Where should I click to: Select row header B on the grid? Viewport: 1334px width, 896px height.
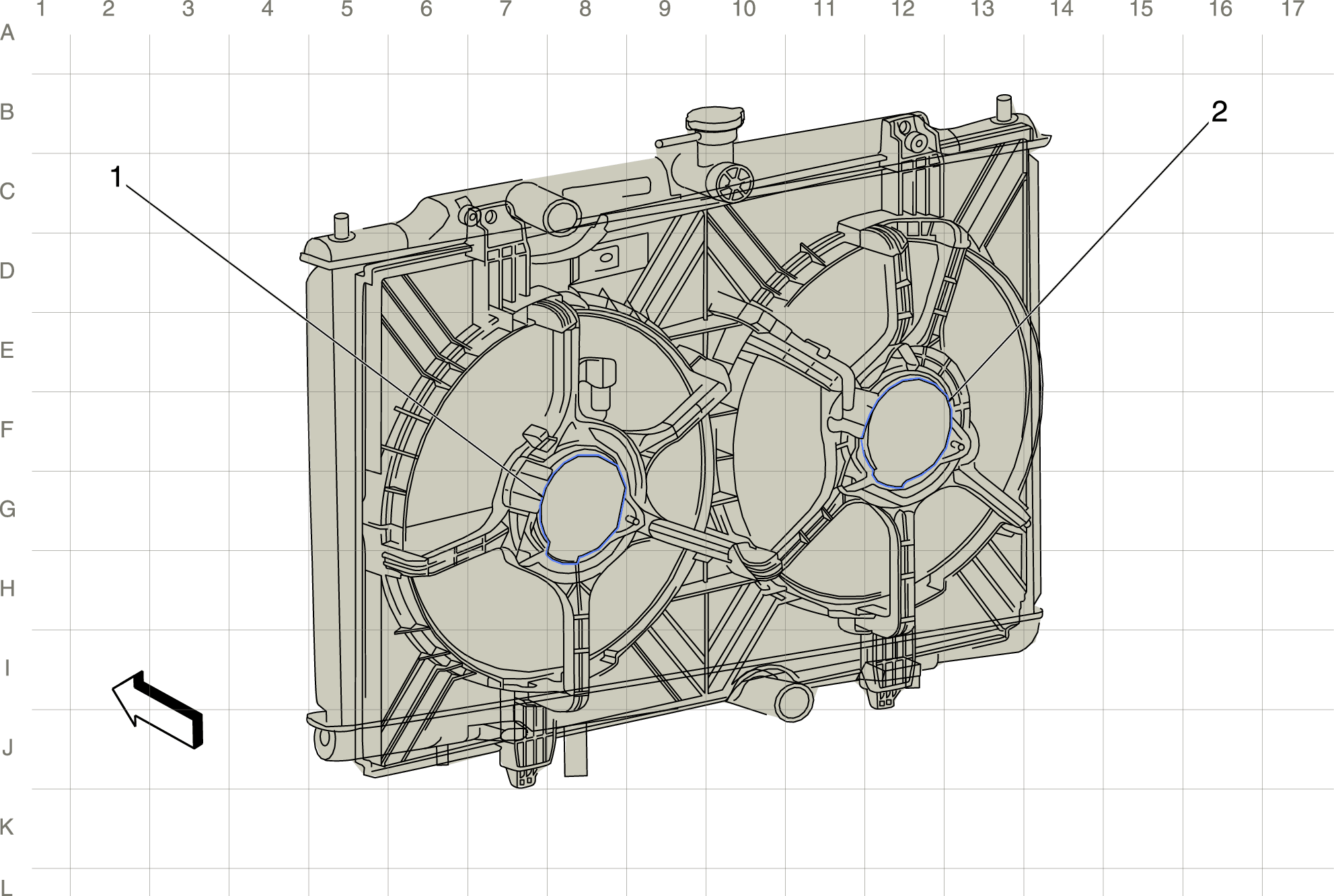[x=7, y=112]
